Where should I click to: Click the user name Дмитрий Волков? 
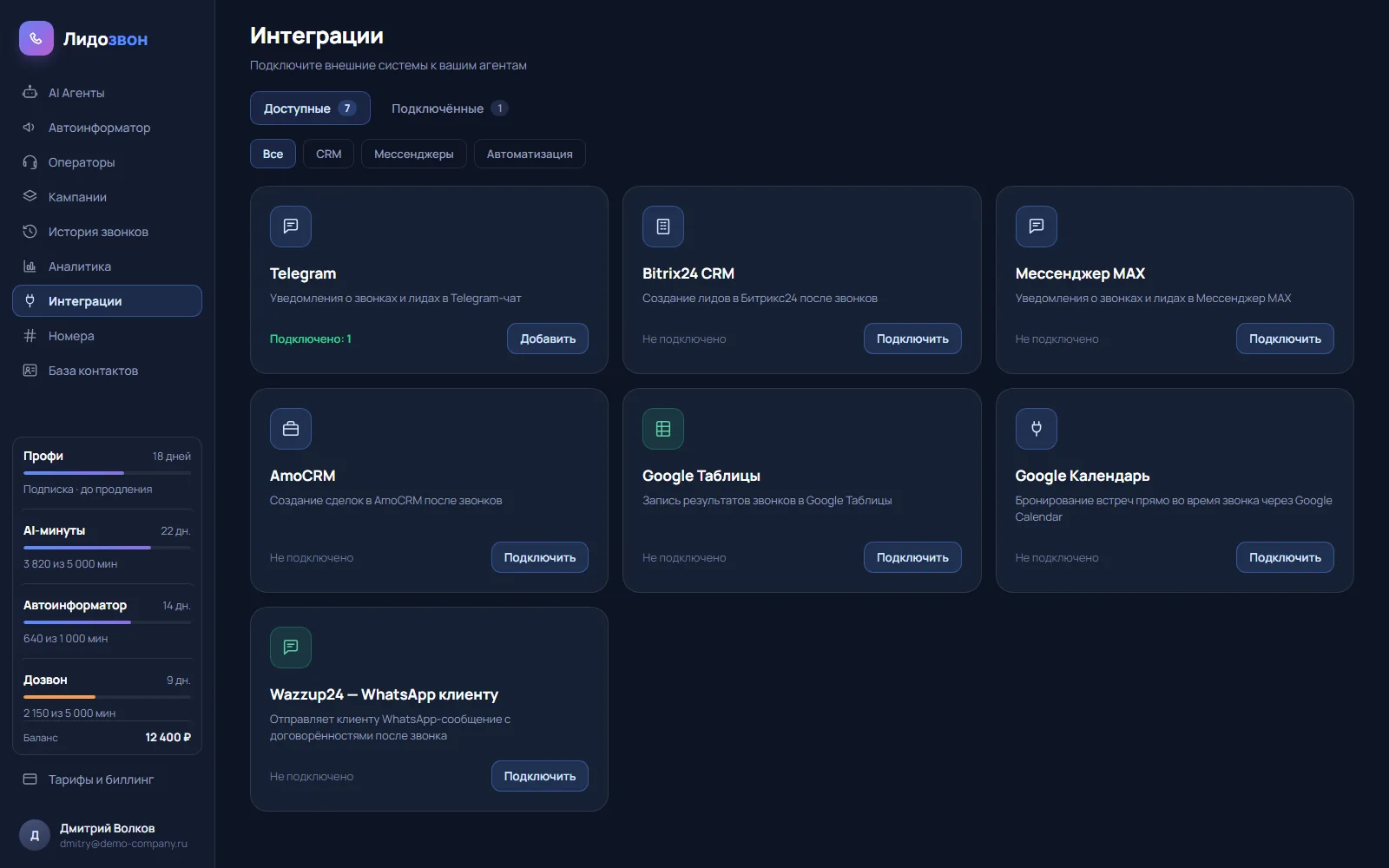[108, 828]
